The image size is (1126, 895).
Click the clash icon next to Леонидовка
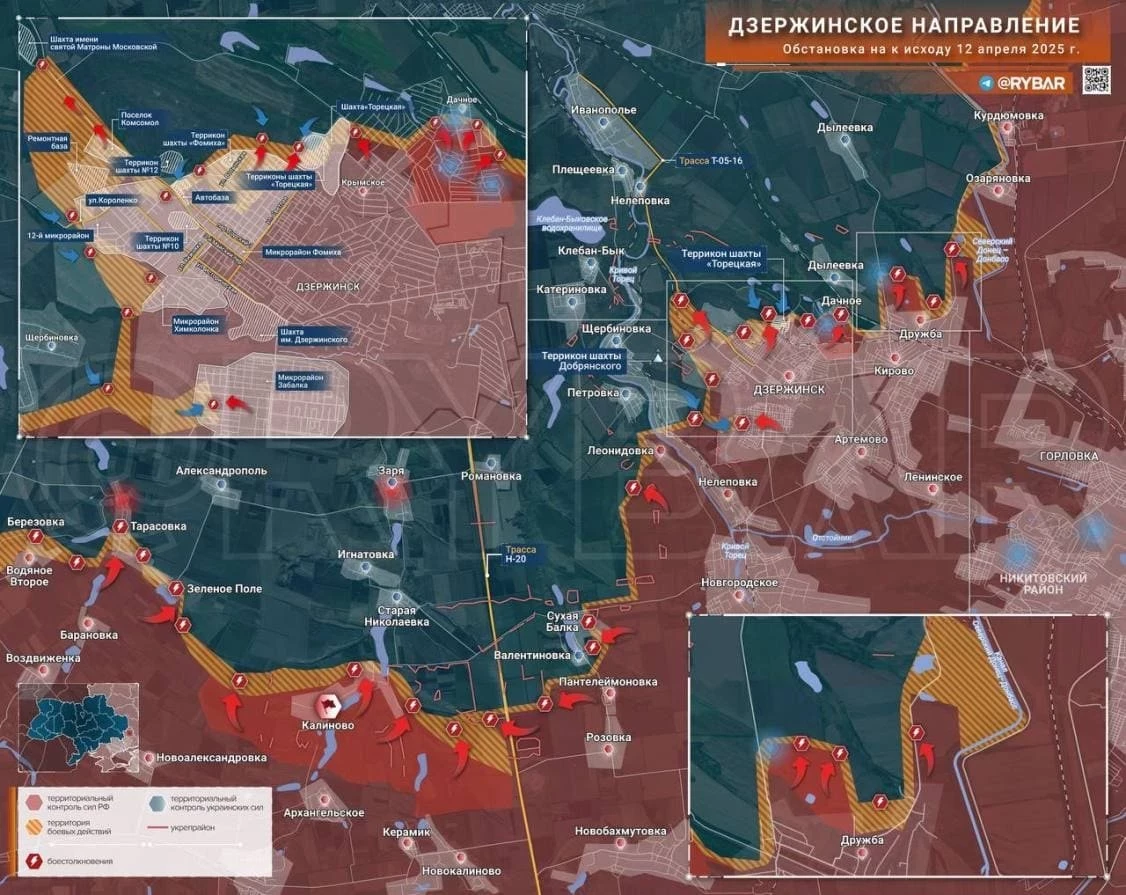click(632, 487)
